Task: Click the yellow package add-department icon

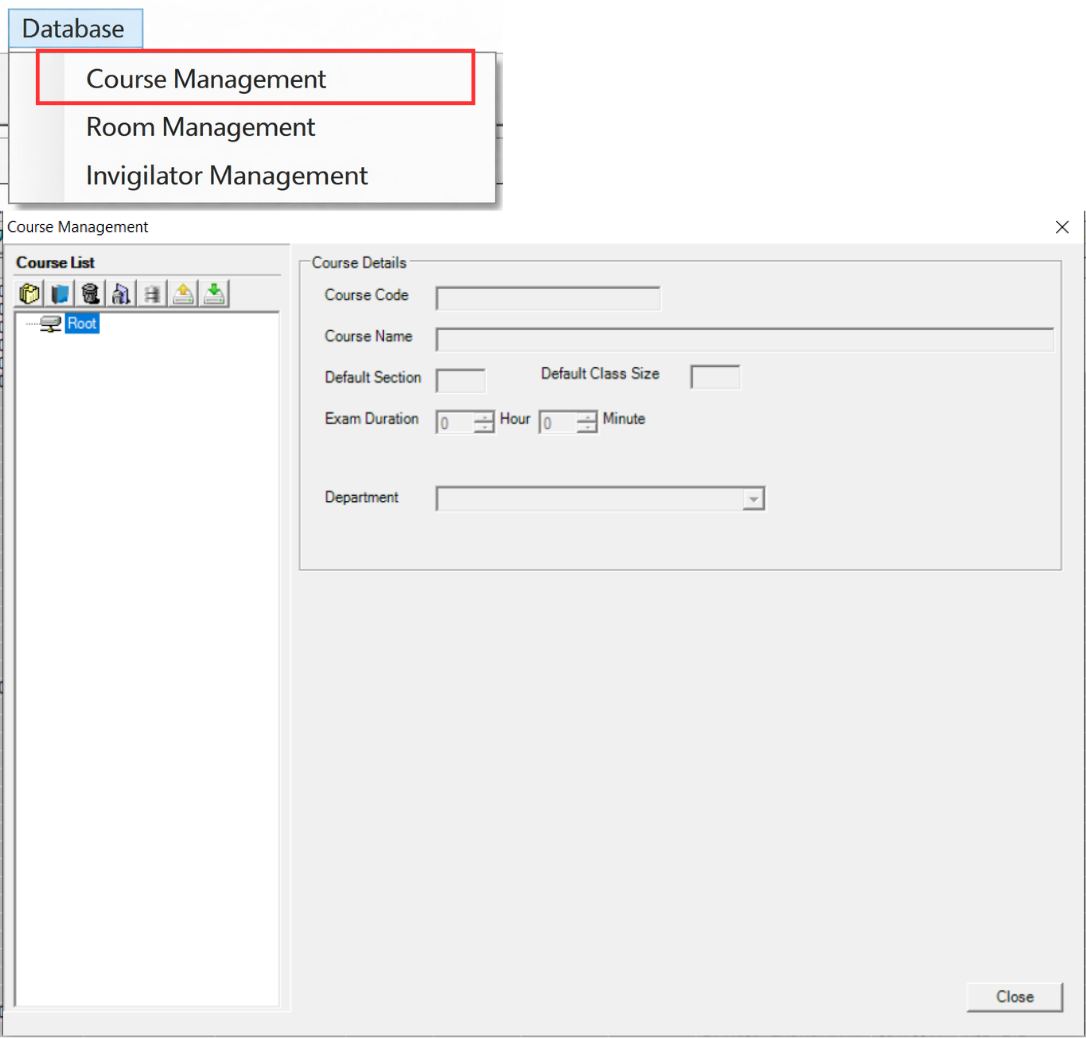Action: pyautogui.click(x=30, y=294)
